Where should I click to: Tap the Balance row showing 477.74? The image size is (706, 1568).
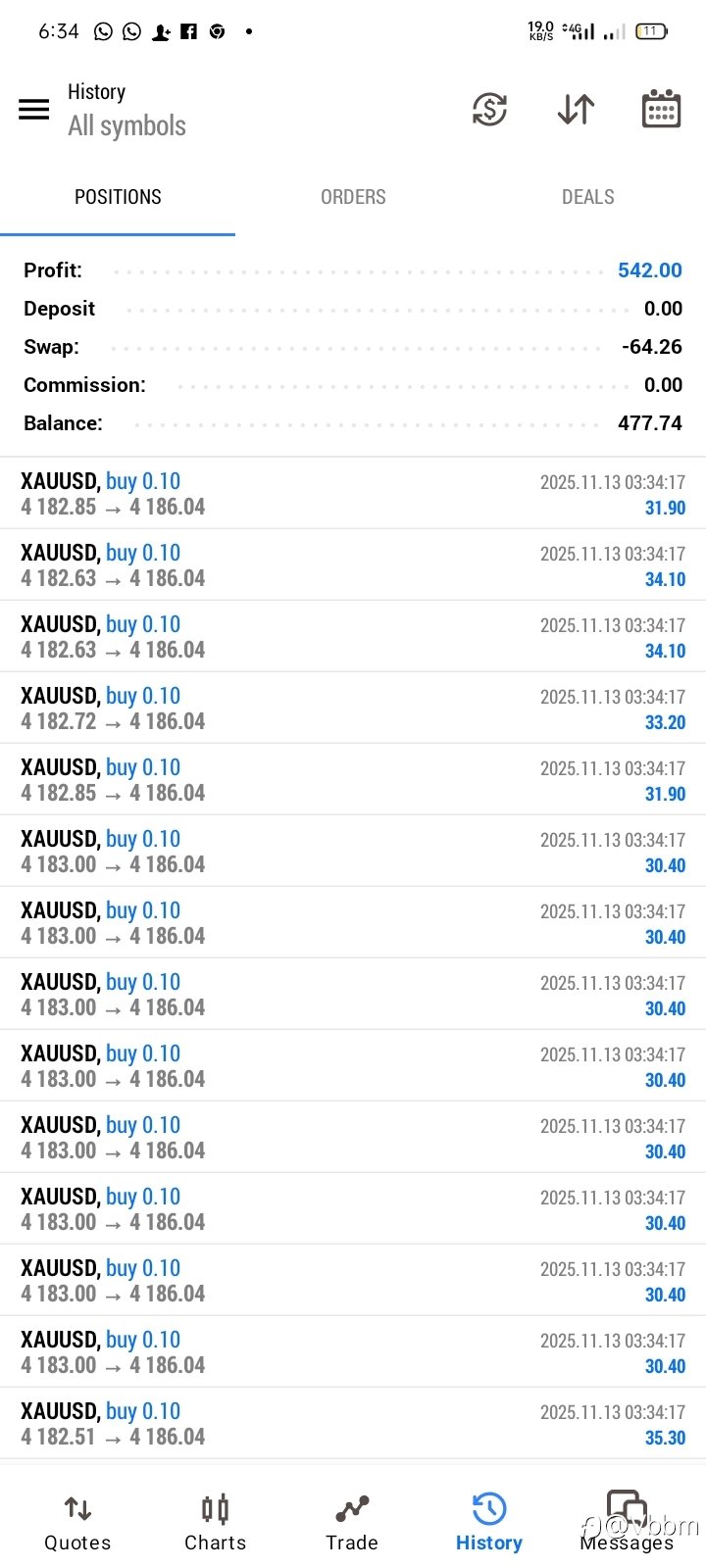(x=353, y=423)
